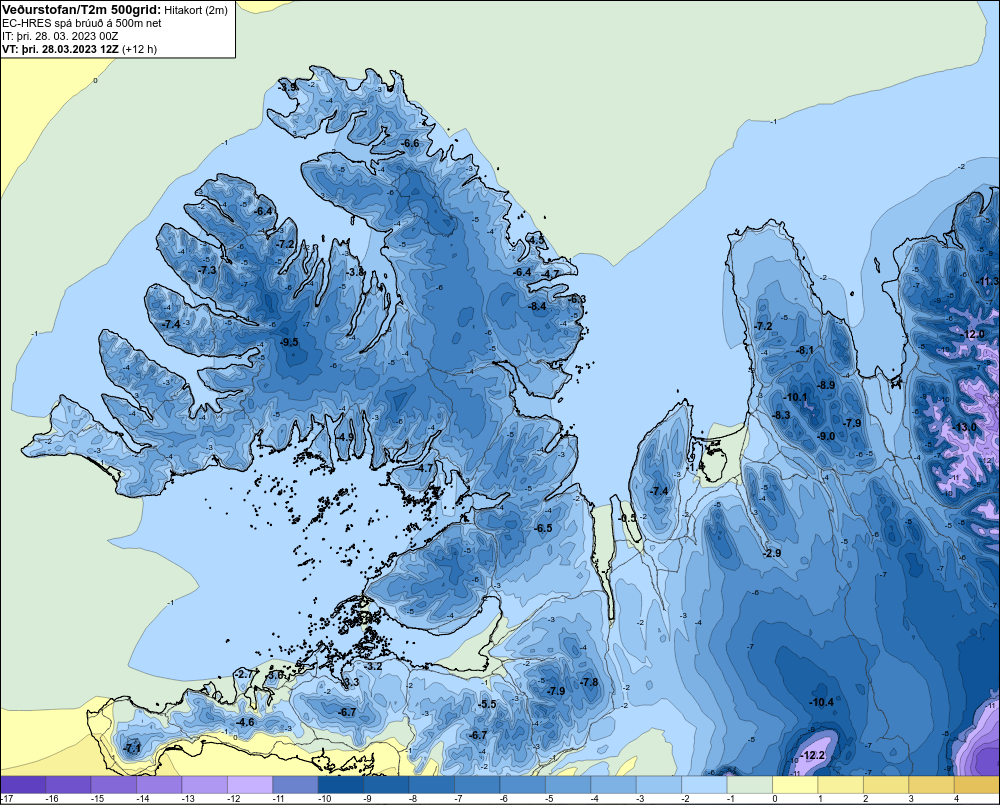Click the -7.1 temperature label

click(132, 749)
